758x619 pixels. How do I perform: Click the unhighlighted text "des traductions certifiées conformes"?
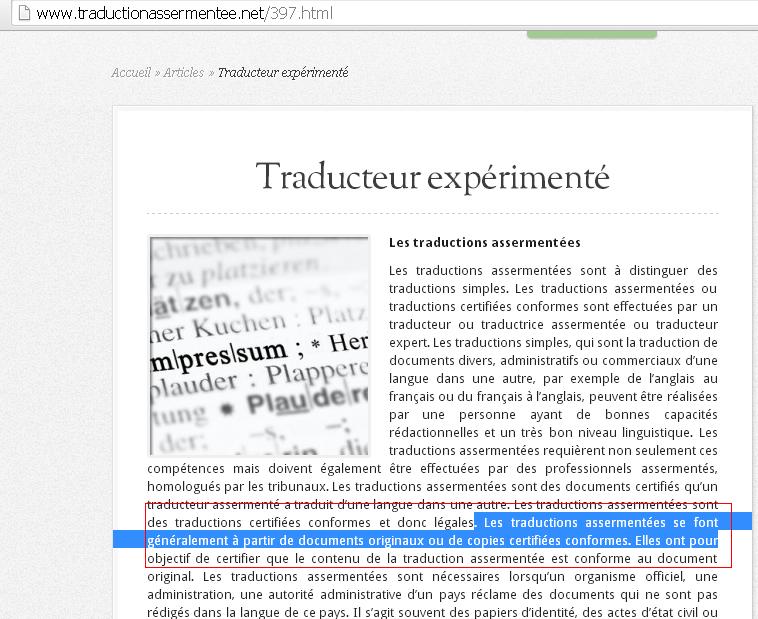[x=260, y=522]
